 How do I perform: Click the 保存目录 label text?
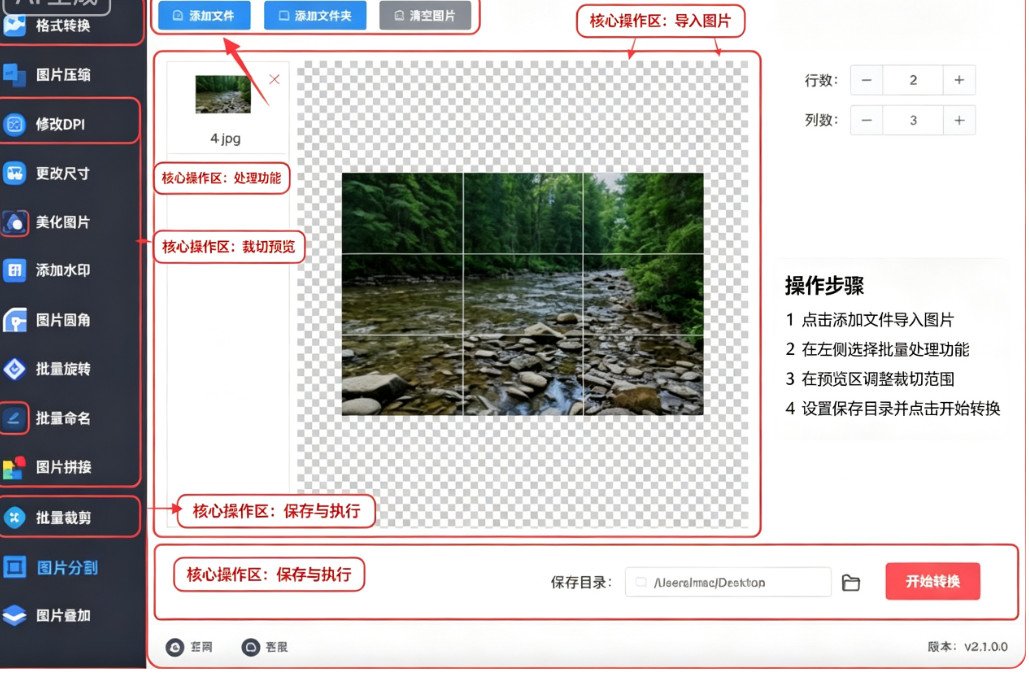pos(581,583)
